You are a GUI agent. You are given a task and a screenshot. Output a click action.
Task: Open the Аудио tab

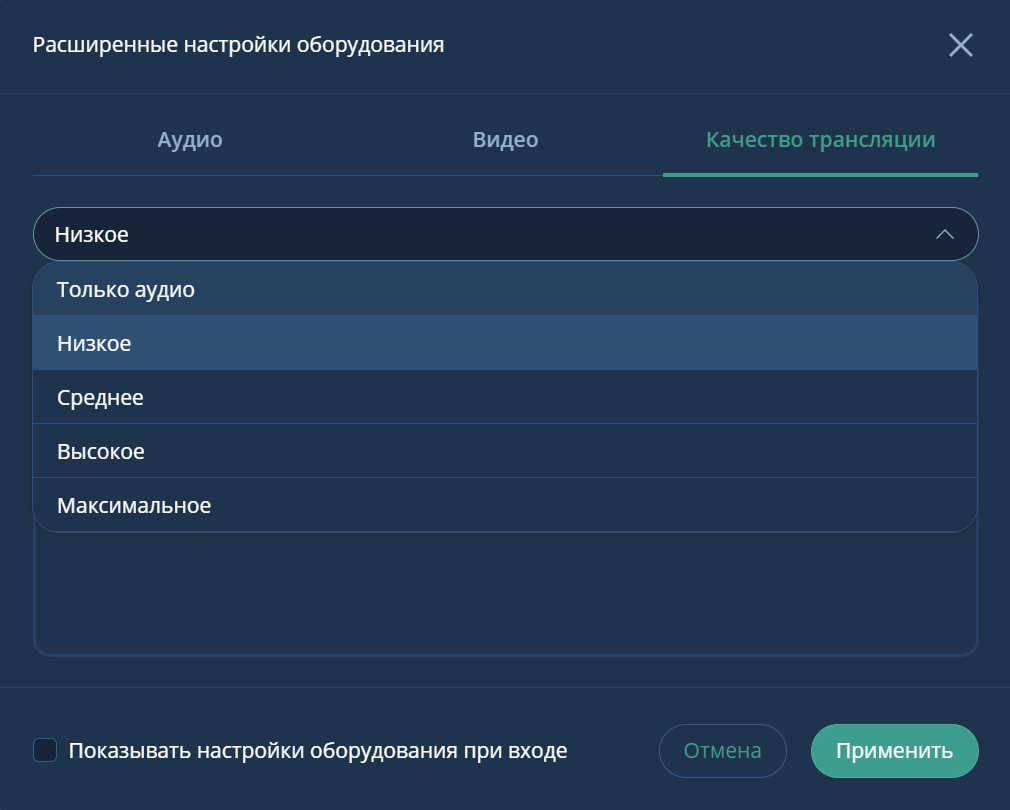(x=189, y=140)
